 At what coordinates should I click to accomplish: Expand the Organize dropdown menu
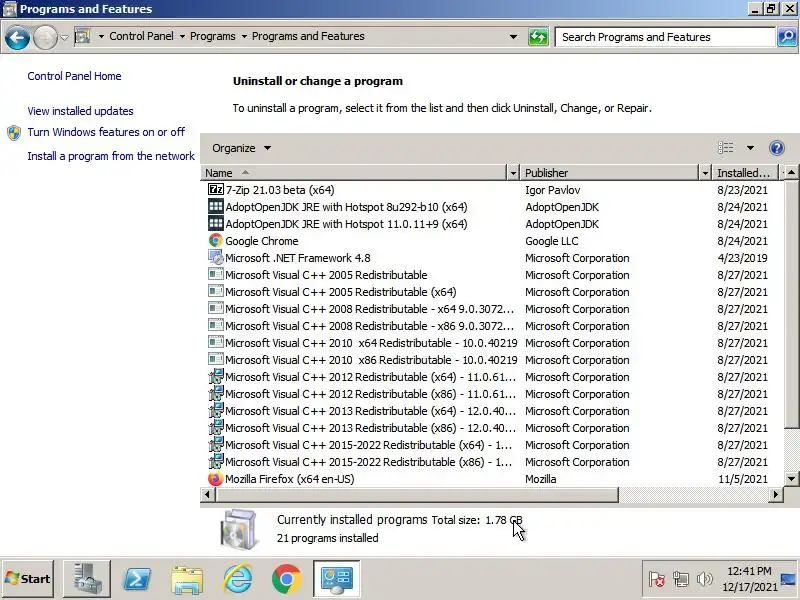point(241,148)
